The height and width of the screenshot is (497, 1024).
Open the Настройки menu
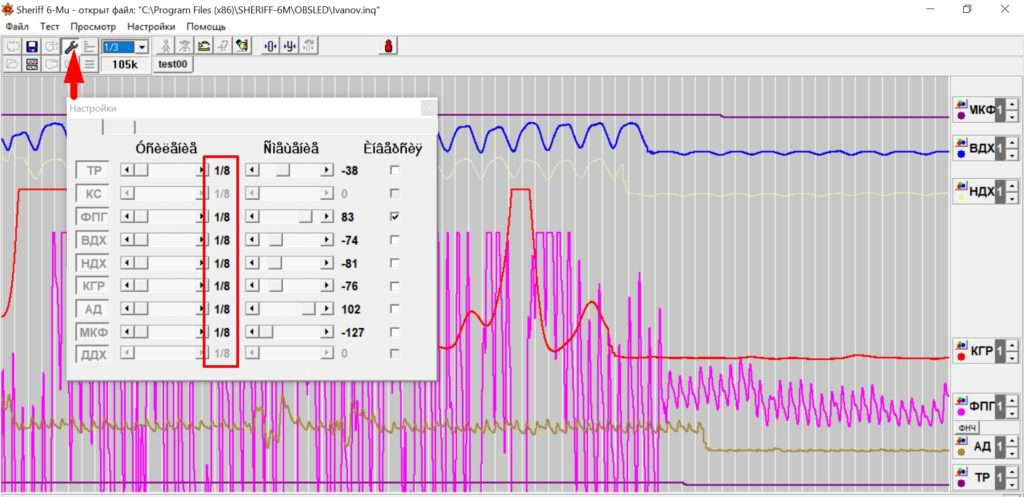(152, 26)
